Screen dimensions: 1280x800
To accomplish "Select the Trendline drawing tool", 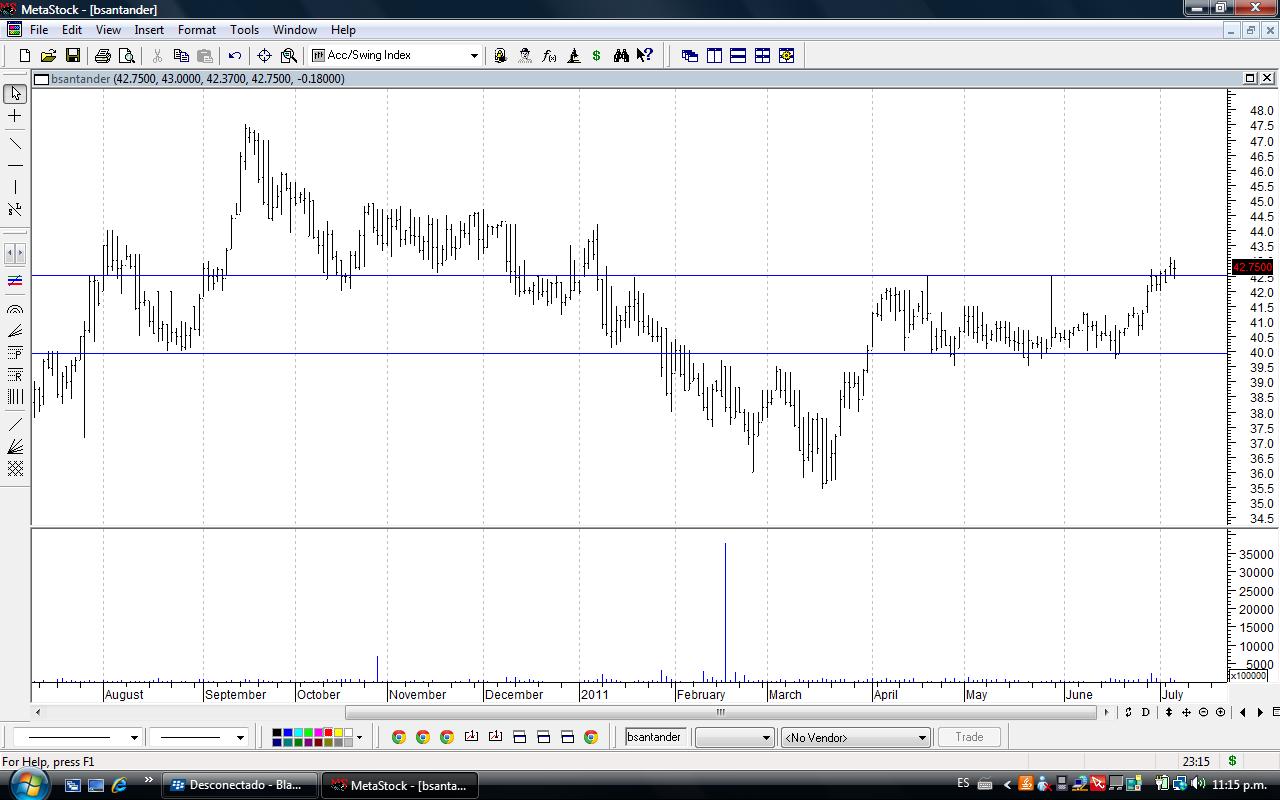I will click(15, 143).
